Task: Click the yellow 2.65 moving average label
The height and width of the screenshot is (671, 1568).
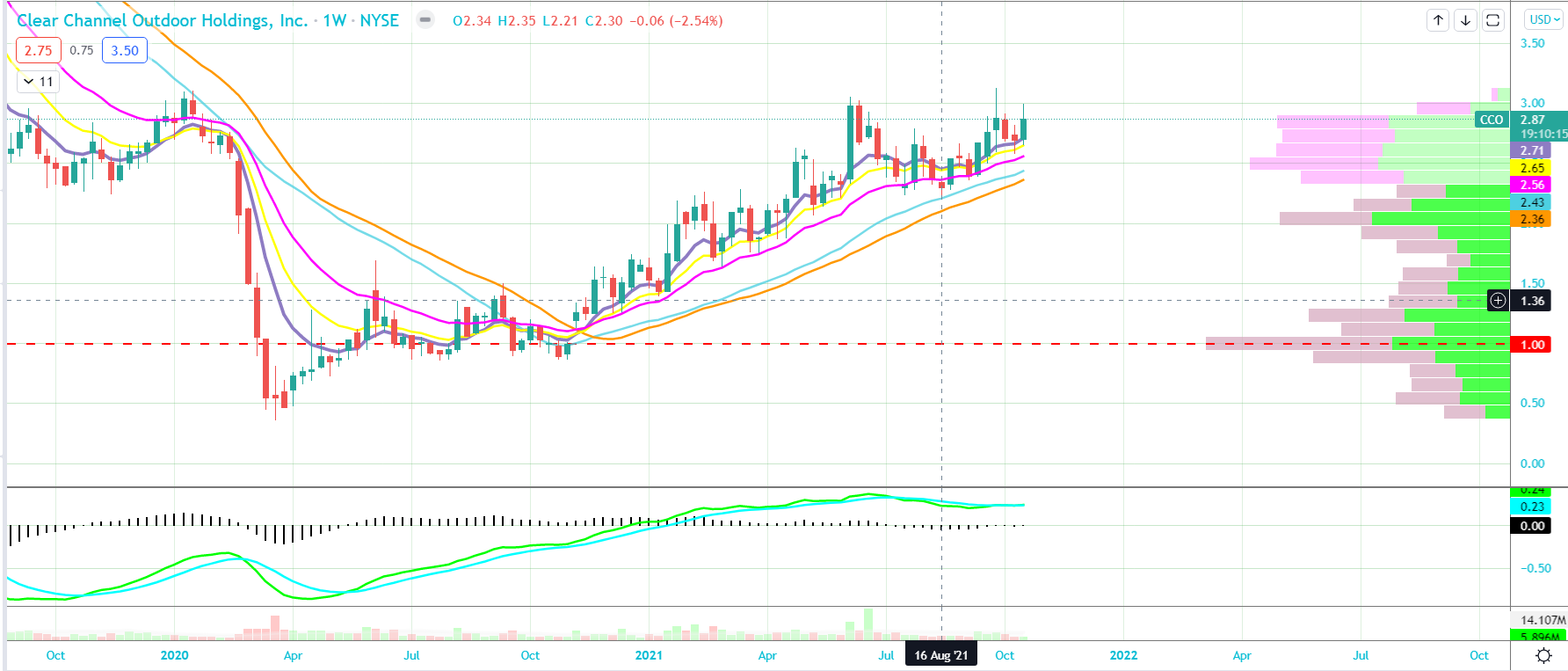Action: click(x=1531, y=168)
